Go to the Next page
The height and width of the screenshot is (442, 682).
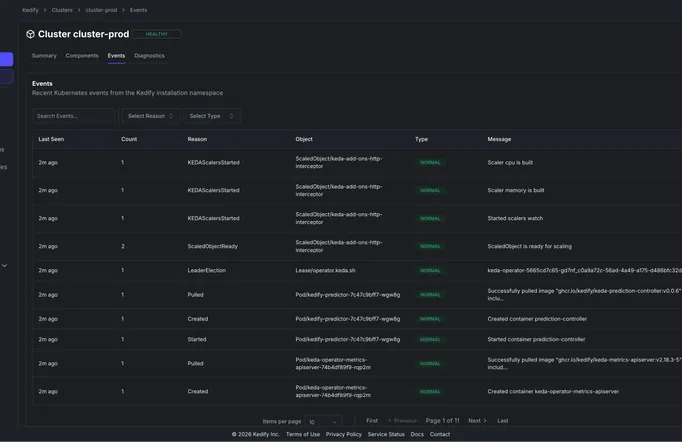(477, 421)
